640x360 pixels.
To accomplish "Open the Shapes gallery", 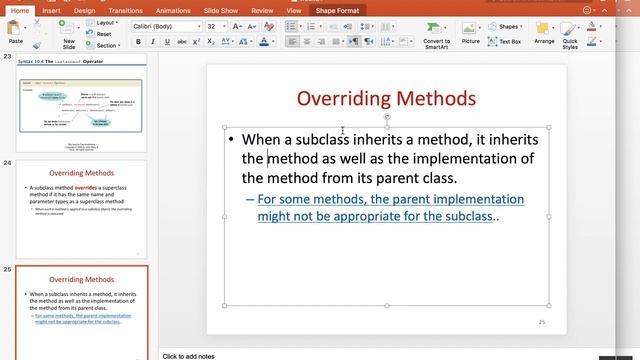I will (x=505, y=27).
